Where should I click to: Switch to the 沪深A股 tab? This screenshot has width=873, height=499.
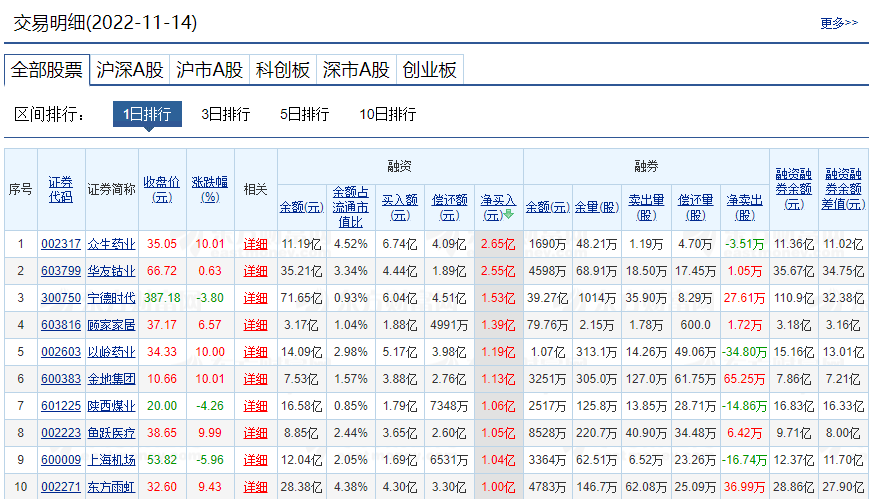[x=128, y=69]
